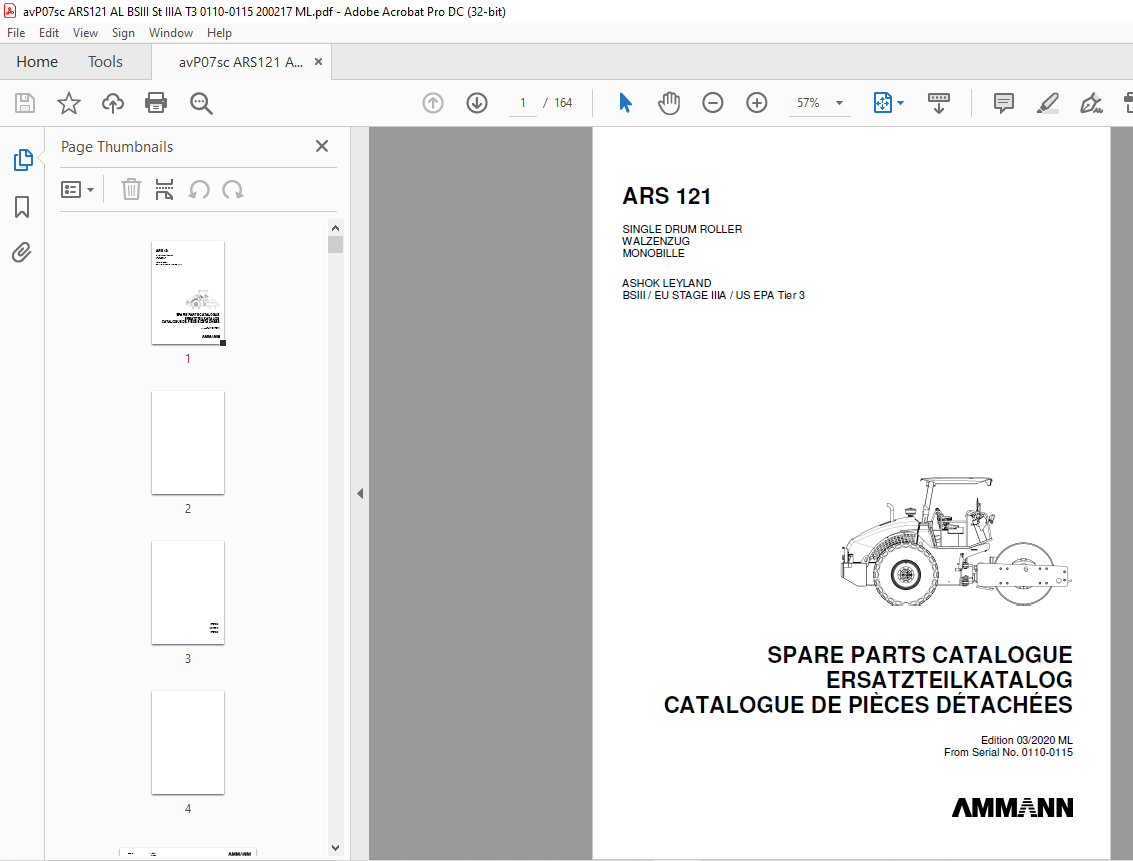Open the Edit menu

coord(48,33)
